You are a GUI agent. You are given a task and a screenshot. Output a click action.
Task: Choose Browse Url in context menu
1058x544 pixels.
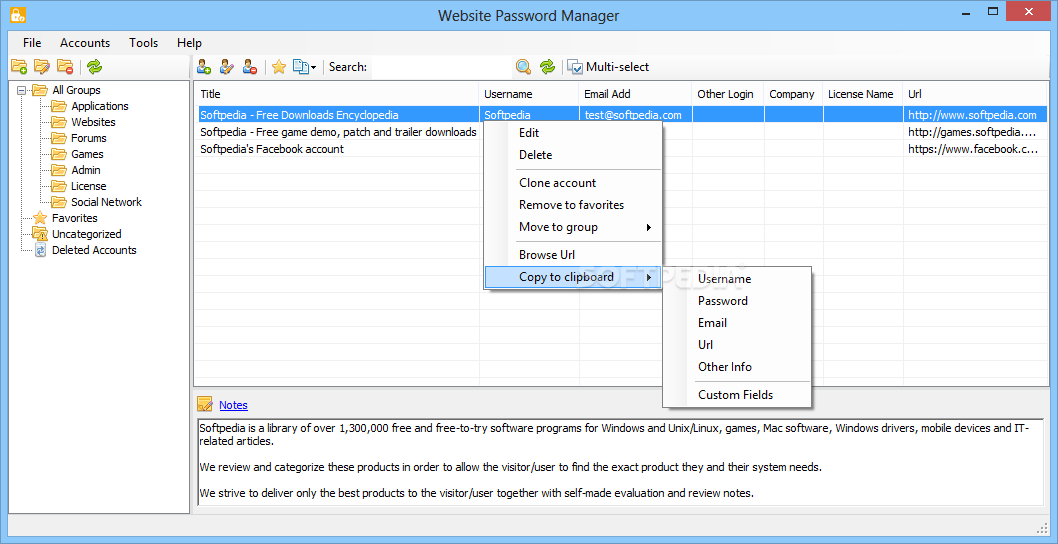point(573,255)
